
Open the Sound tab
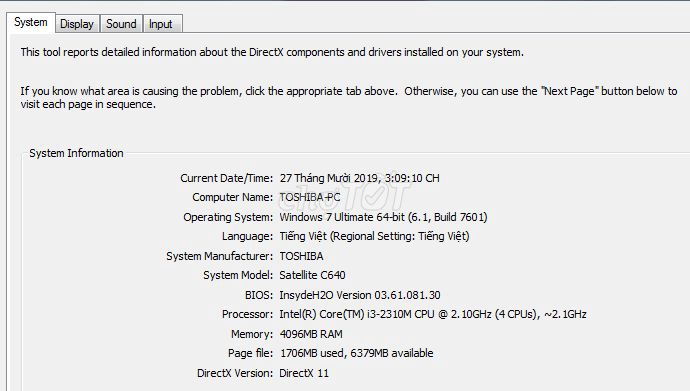click(121, 24)
